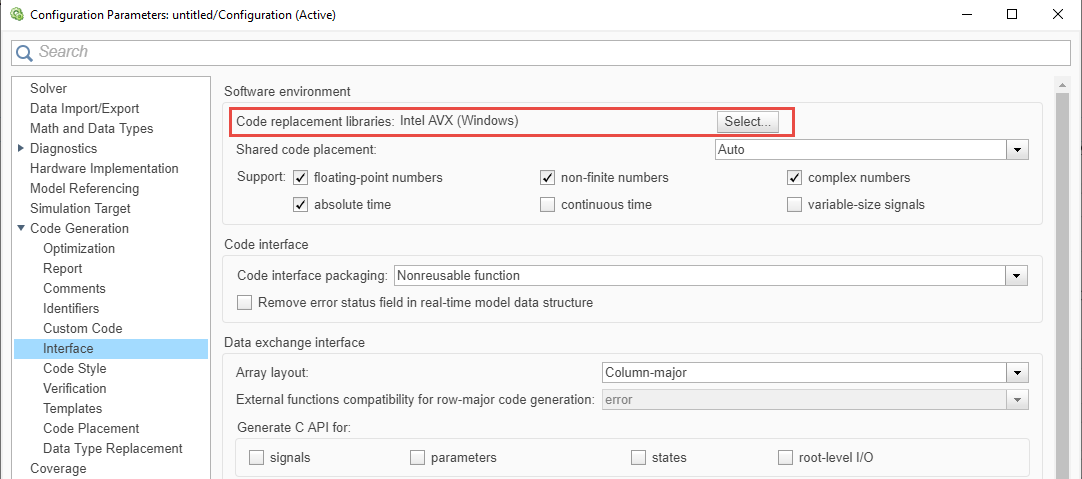Open the Optimization subpane
1082x479 pixels.
click(x=79, y=248)
